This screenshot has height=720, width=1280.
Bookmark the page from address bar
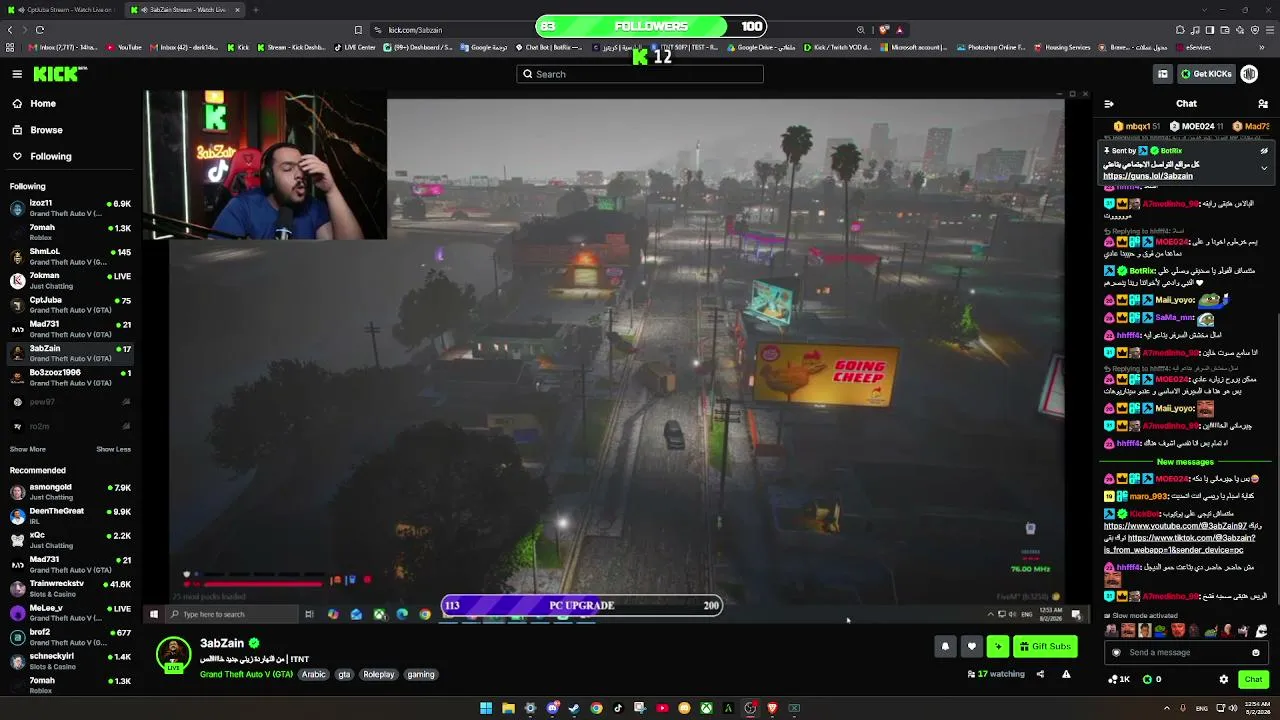point(358,30)
